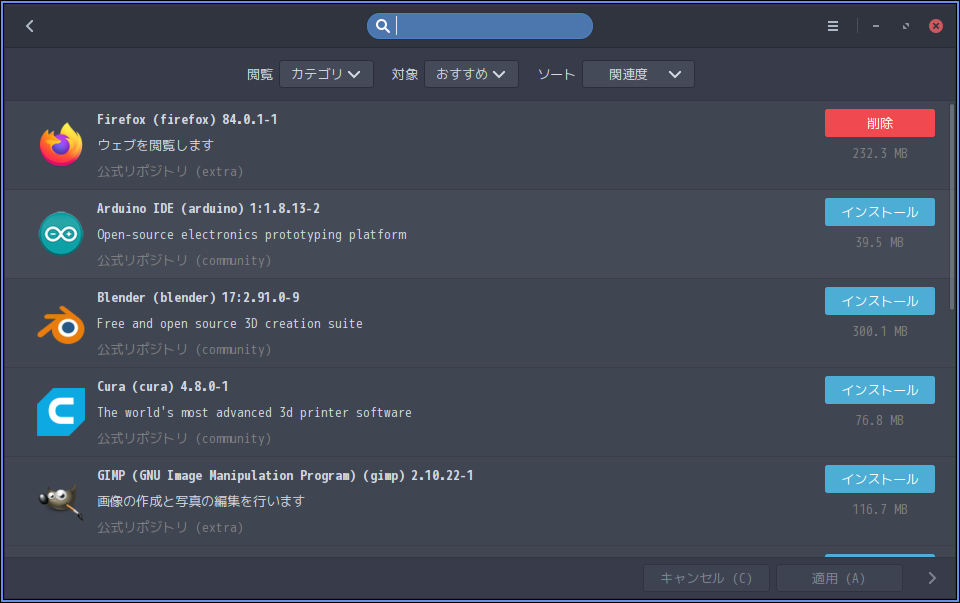The width and height of the screenshot is (960, 603).
Task: Click the 116.7 MB size label
Action: [x=880, y=509]
